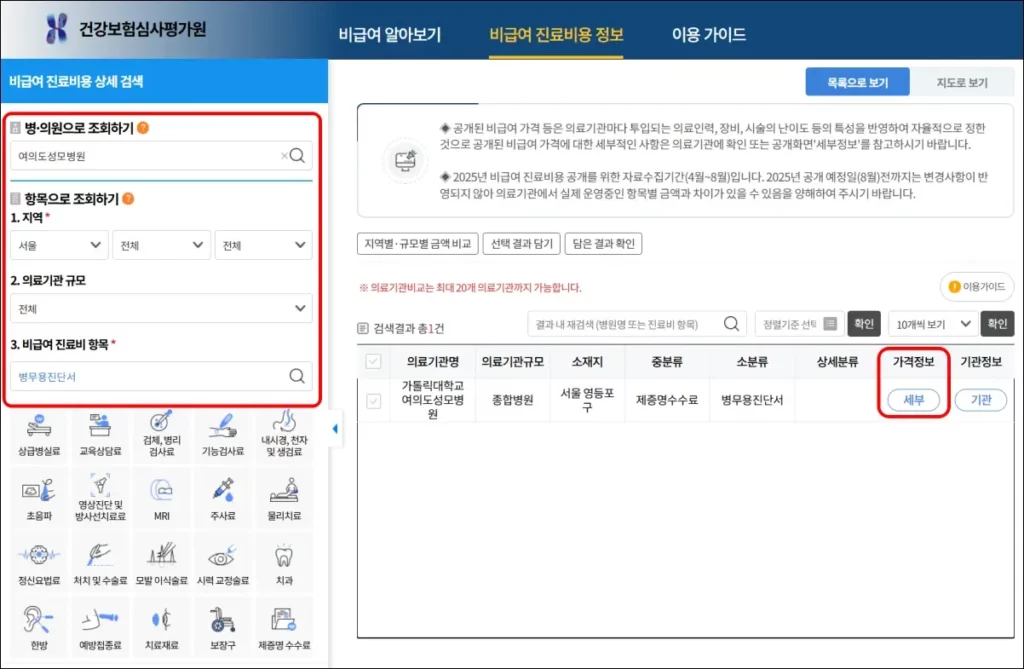Image resolution: width=1024 pixels, height=669 pixels.
Task: Open the 이용 가이드 menu
Action: [709, 35]
